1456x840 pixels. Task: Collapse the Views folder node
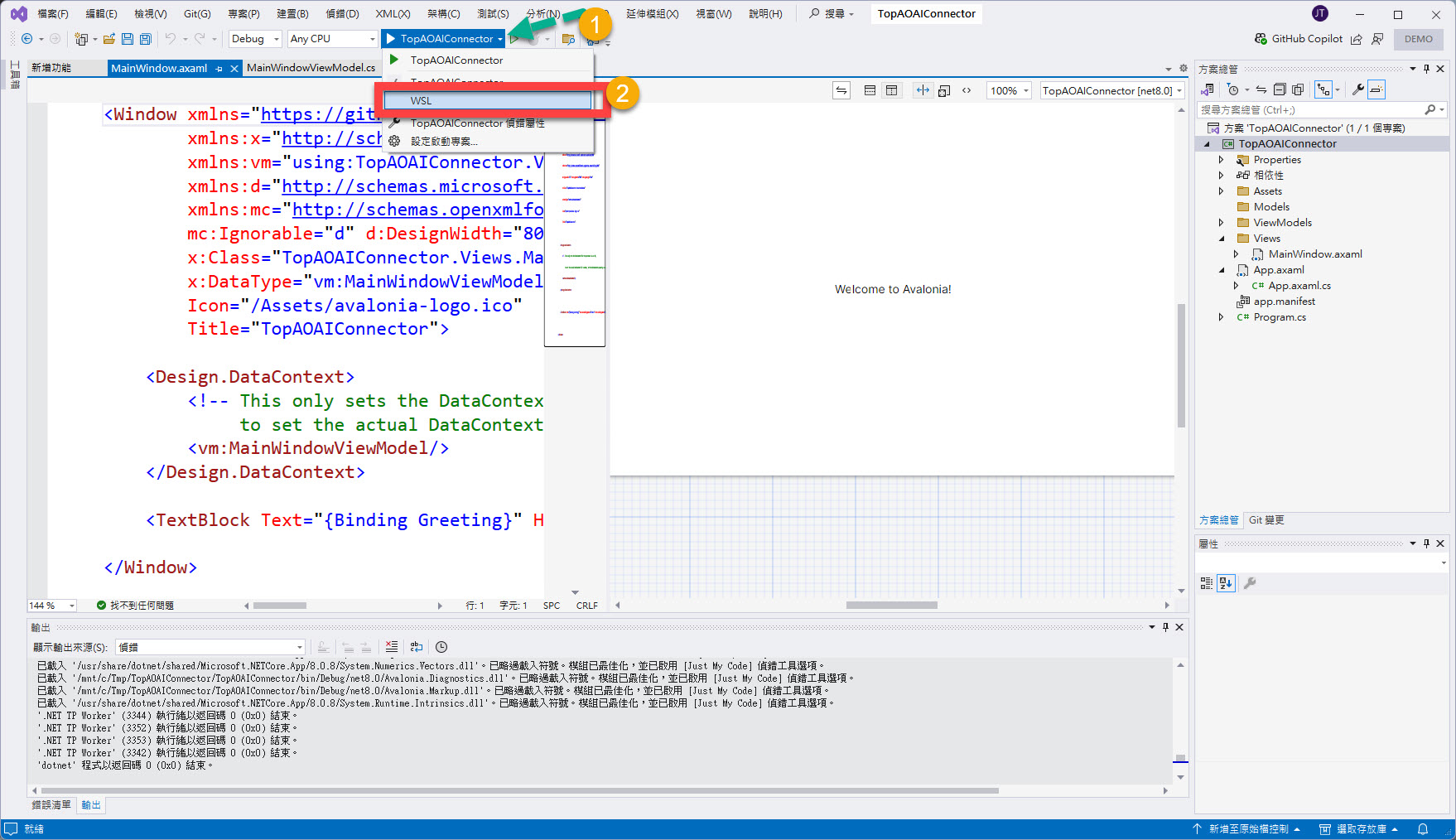pyautogui.click(x=1221, y=239)
